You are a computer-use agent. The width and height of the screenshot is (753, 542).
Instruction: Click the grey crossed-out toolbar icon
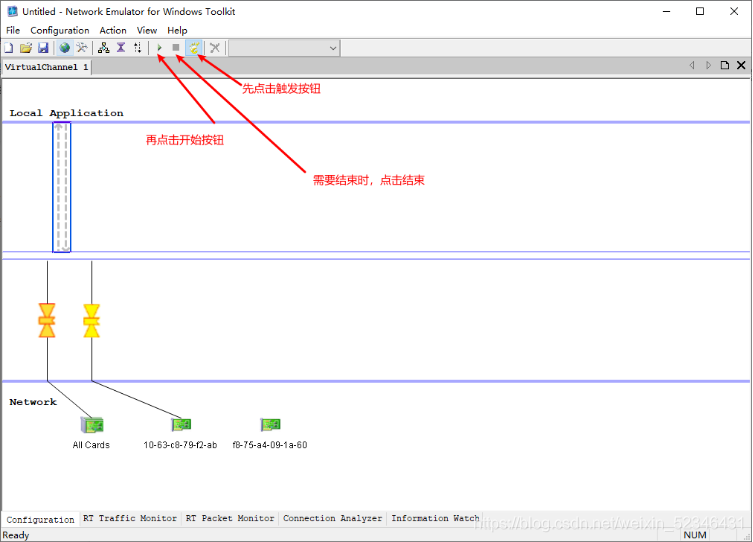(x=215, y=48)
